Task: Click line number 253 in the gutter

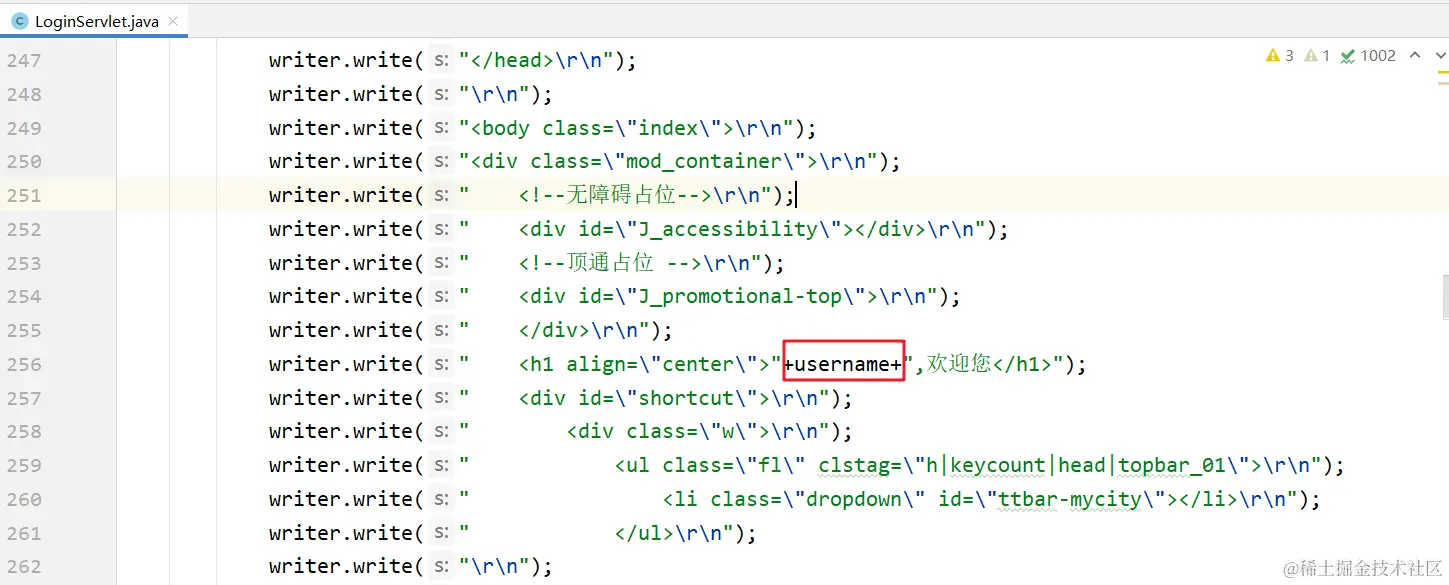Action: [x=24, y=264]
